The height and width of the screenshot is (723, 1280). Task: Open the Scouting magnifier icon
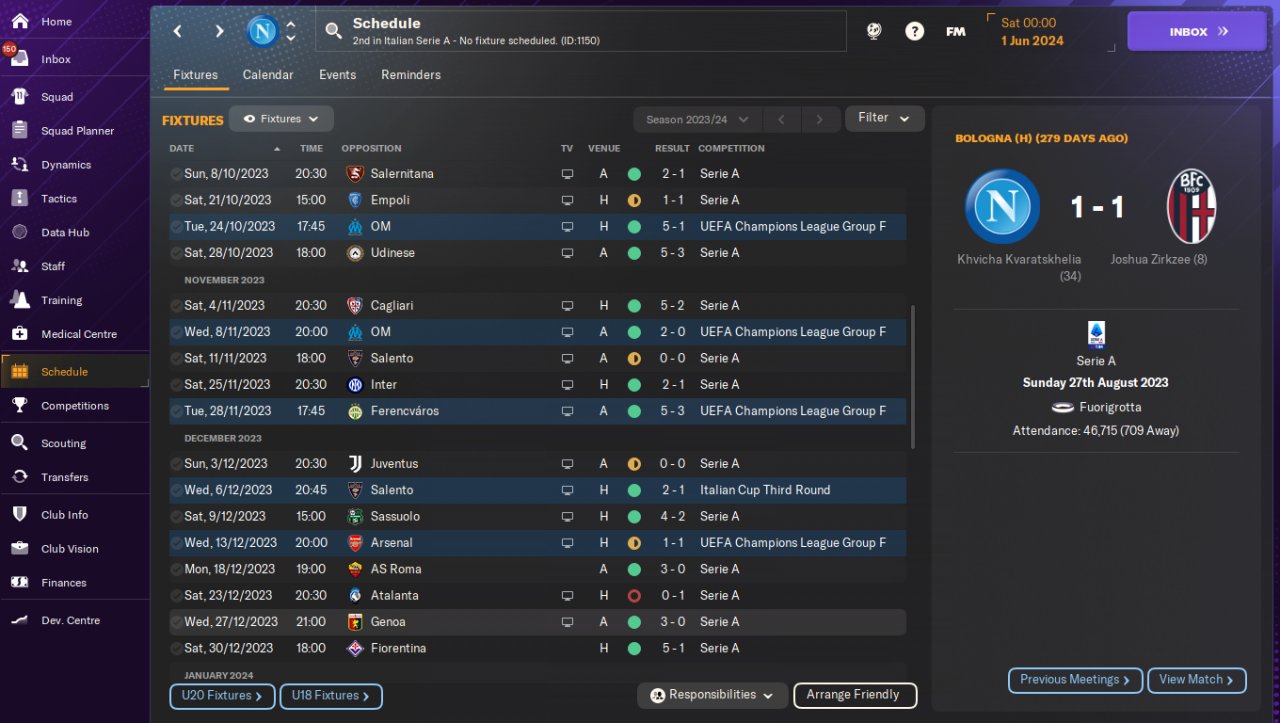pos(19,443)
